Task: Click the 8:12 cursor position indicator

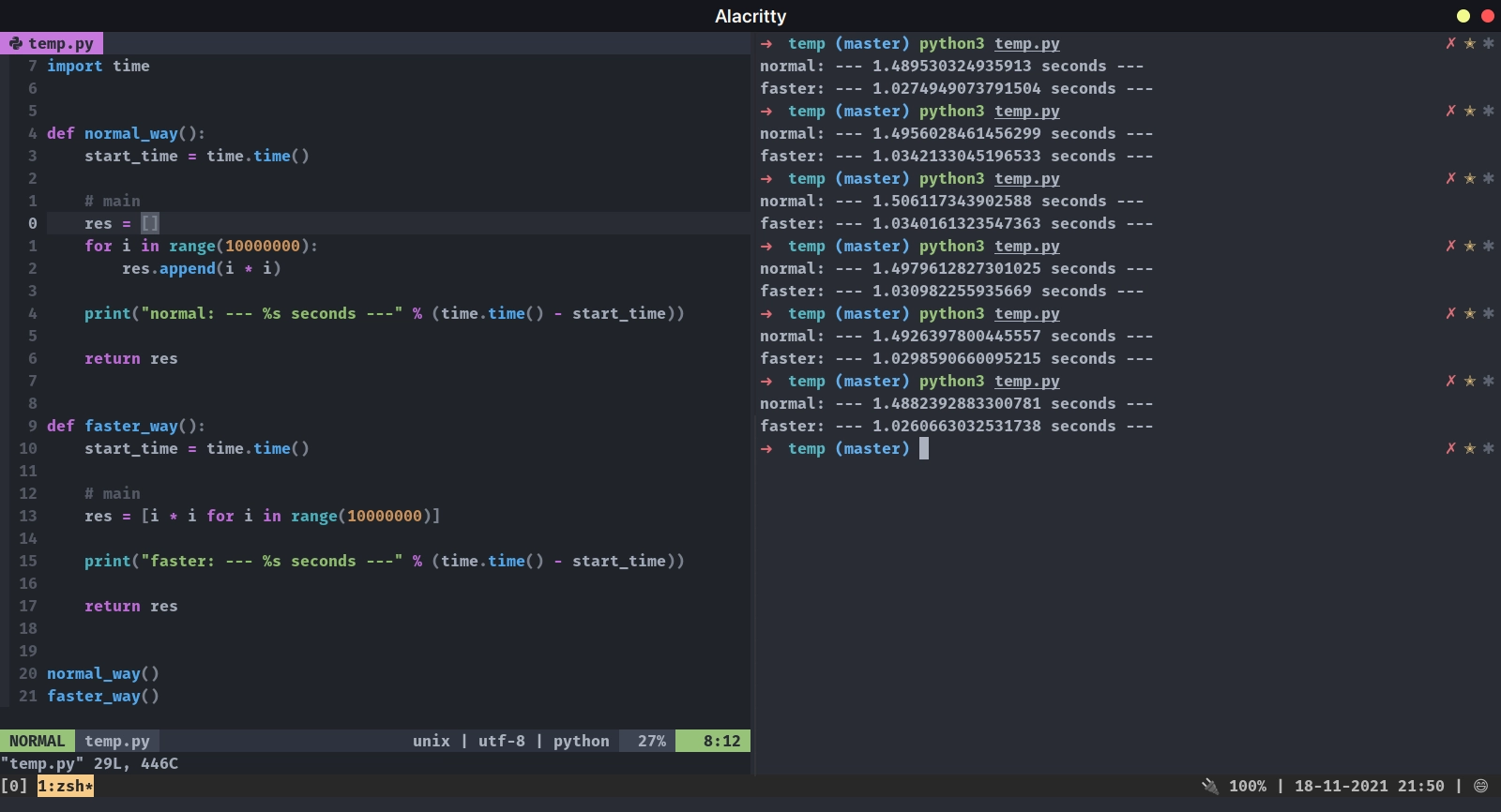Action: point(722,741)
